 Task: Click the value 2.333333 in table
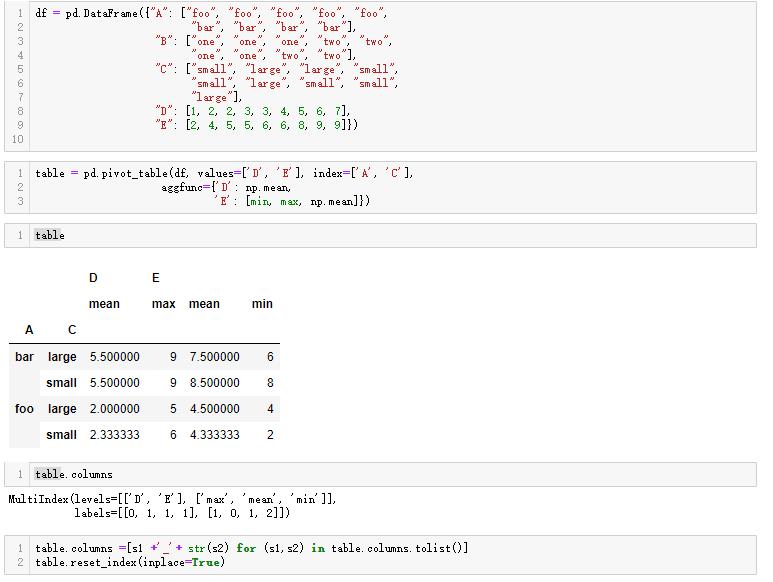pos(114,435)
